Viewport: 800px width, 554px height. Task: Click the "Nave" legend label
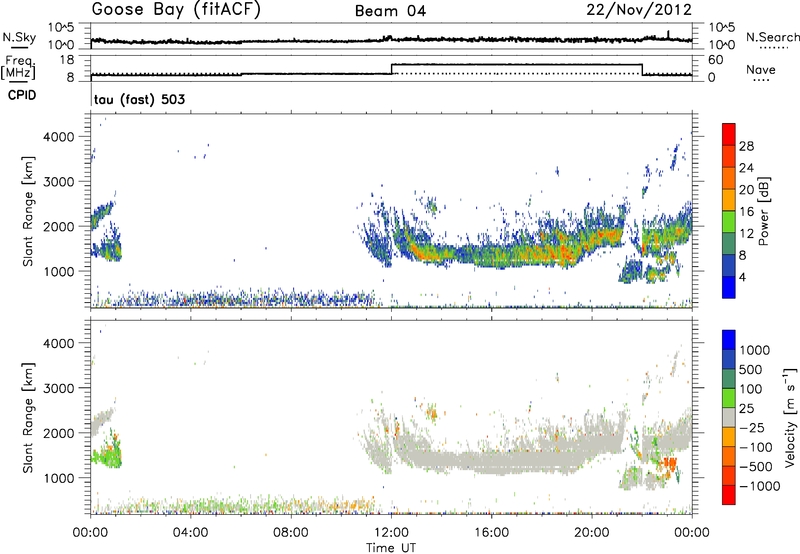(761, 69)
